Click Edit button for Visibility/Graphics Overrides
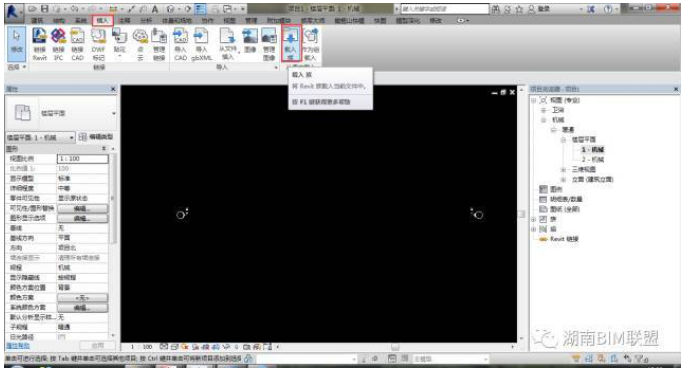687x372 pixels. pyautogui.click(x=82, y=208)
